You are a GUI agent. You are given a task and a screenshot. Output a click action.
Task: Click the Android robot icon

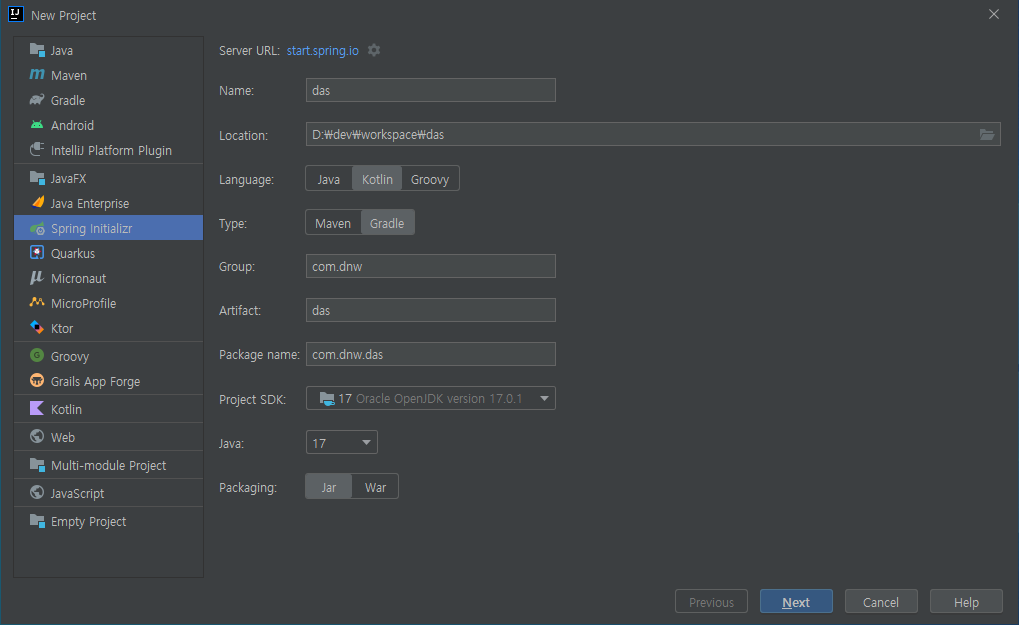tap(37, 125)
